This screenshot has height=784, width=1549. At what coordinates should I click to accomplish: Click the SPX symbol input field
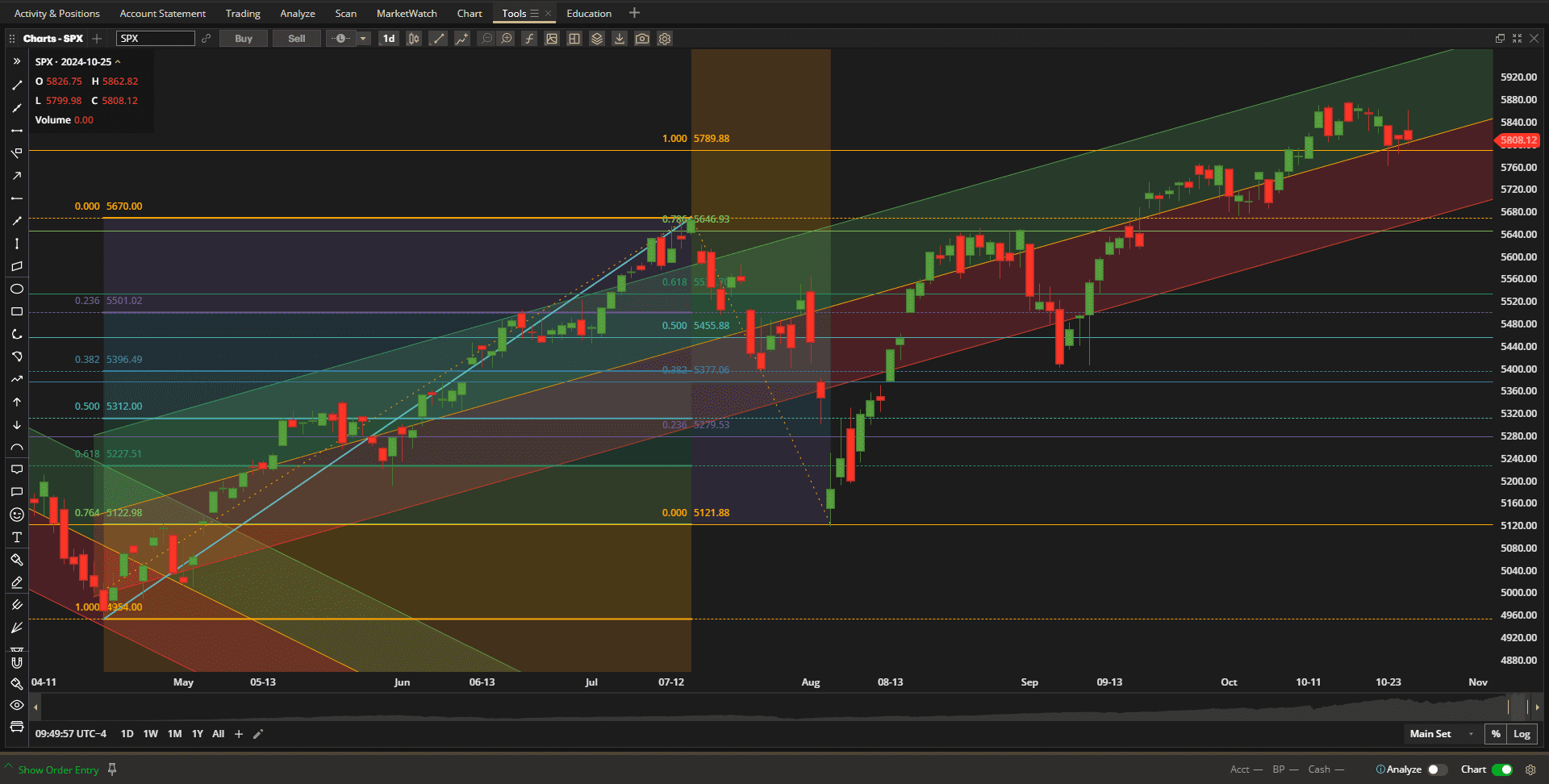(x=156, y=39)
